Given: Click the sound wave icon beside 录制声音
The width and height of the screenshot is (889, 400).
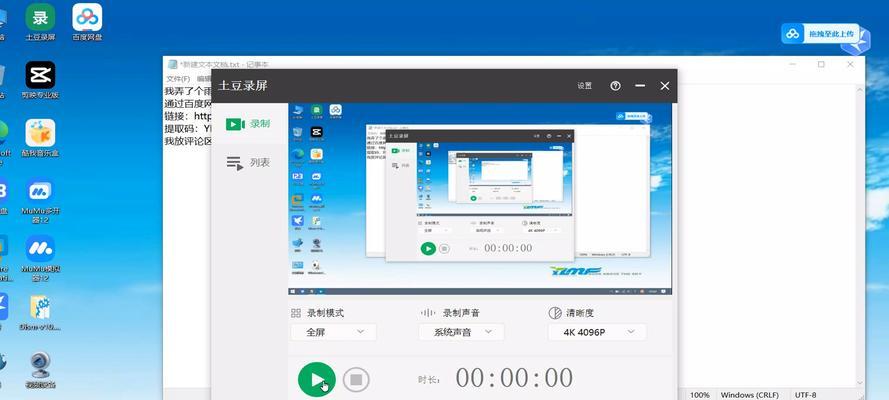Looking at the screenshot, I should [x=427, y=313].
